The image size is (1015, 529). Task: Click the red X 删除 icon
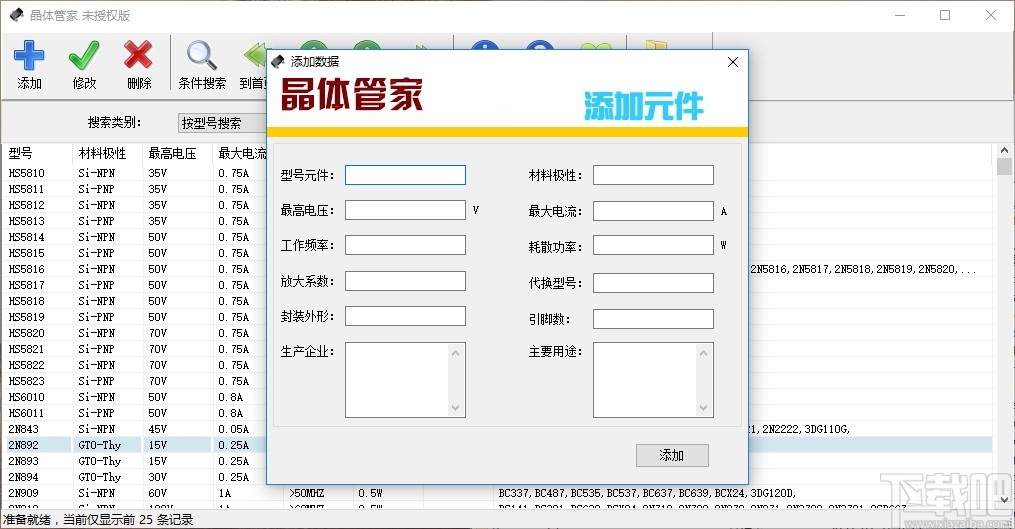[139, 56]
